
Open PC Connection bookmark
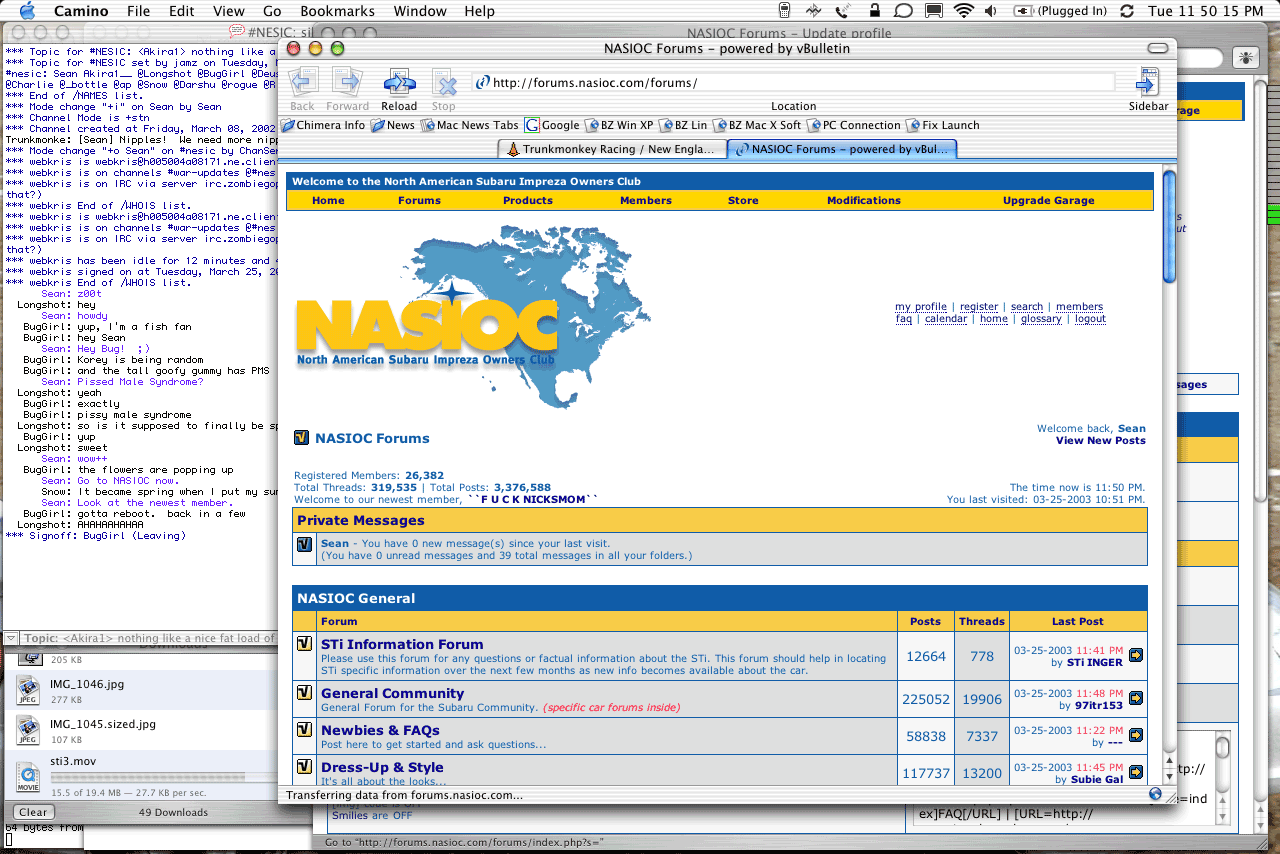854,125
